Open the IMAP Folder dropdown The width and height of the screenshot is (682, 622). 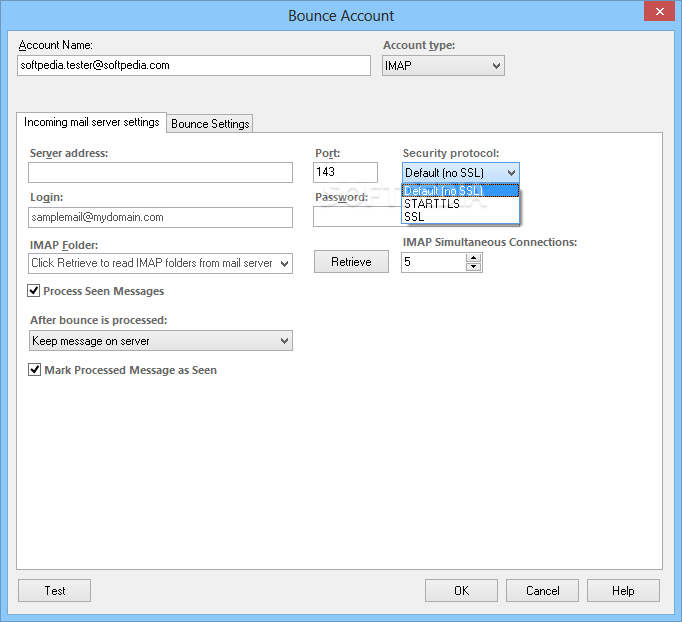pyautogui.click(x=160, y=263)
